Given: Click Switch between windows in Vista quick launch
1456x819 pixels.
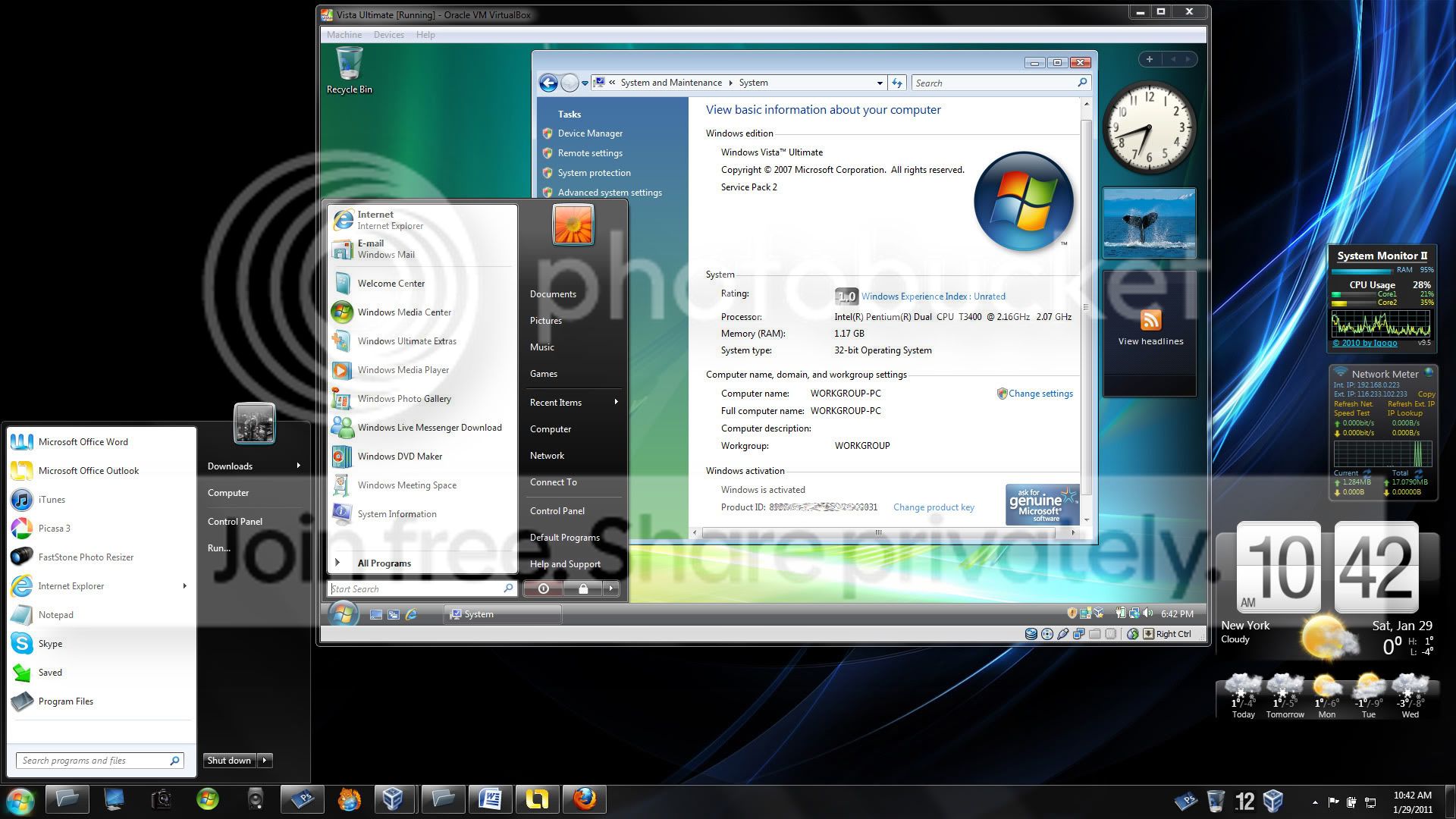Looking at the screenshot, I should pyautogui.click(x=394, y=614).
